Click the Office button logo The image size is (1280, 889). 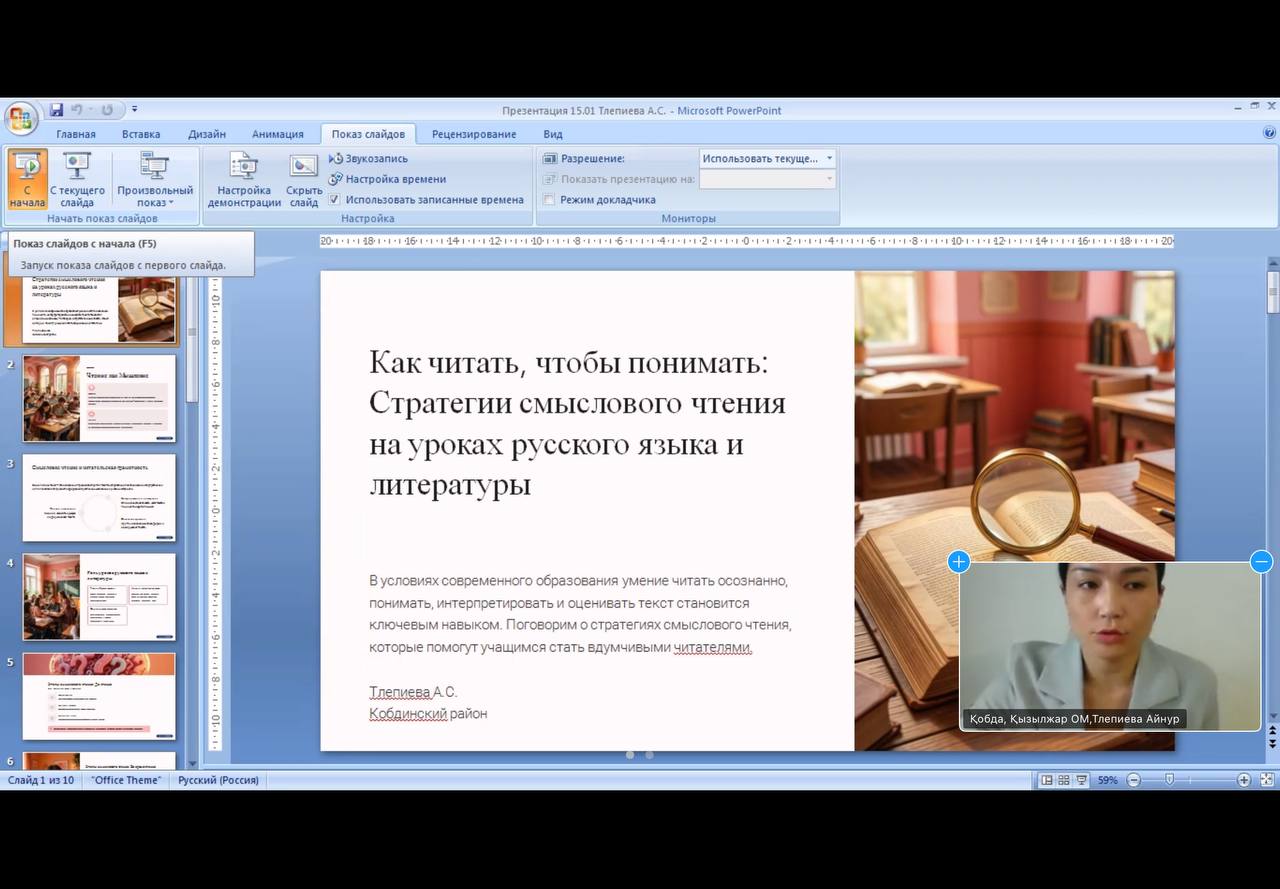tap(21, 119)
